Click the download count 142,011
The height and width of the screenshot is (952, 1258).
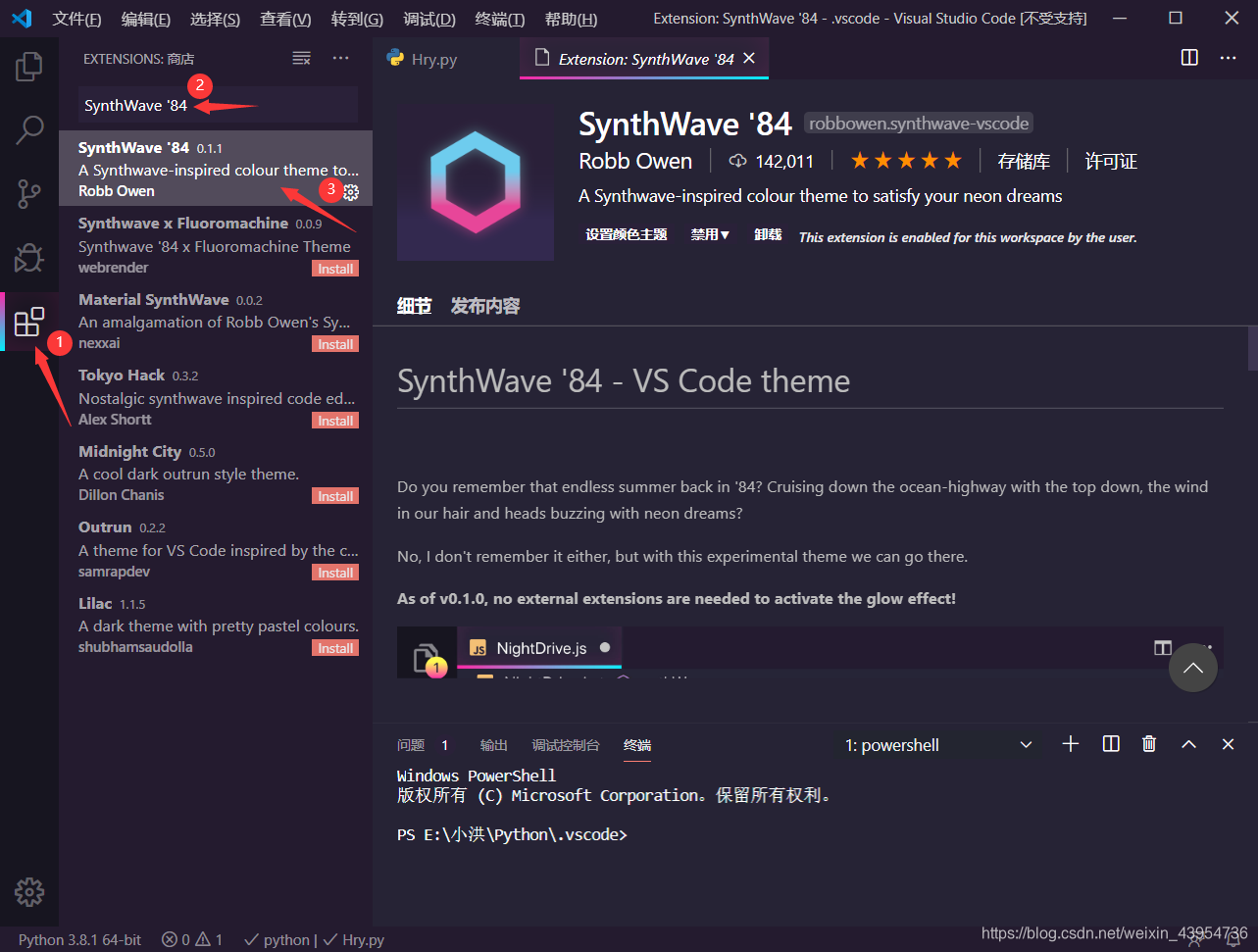coord(772,161)
